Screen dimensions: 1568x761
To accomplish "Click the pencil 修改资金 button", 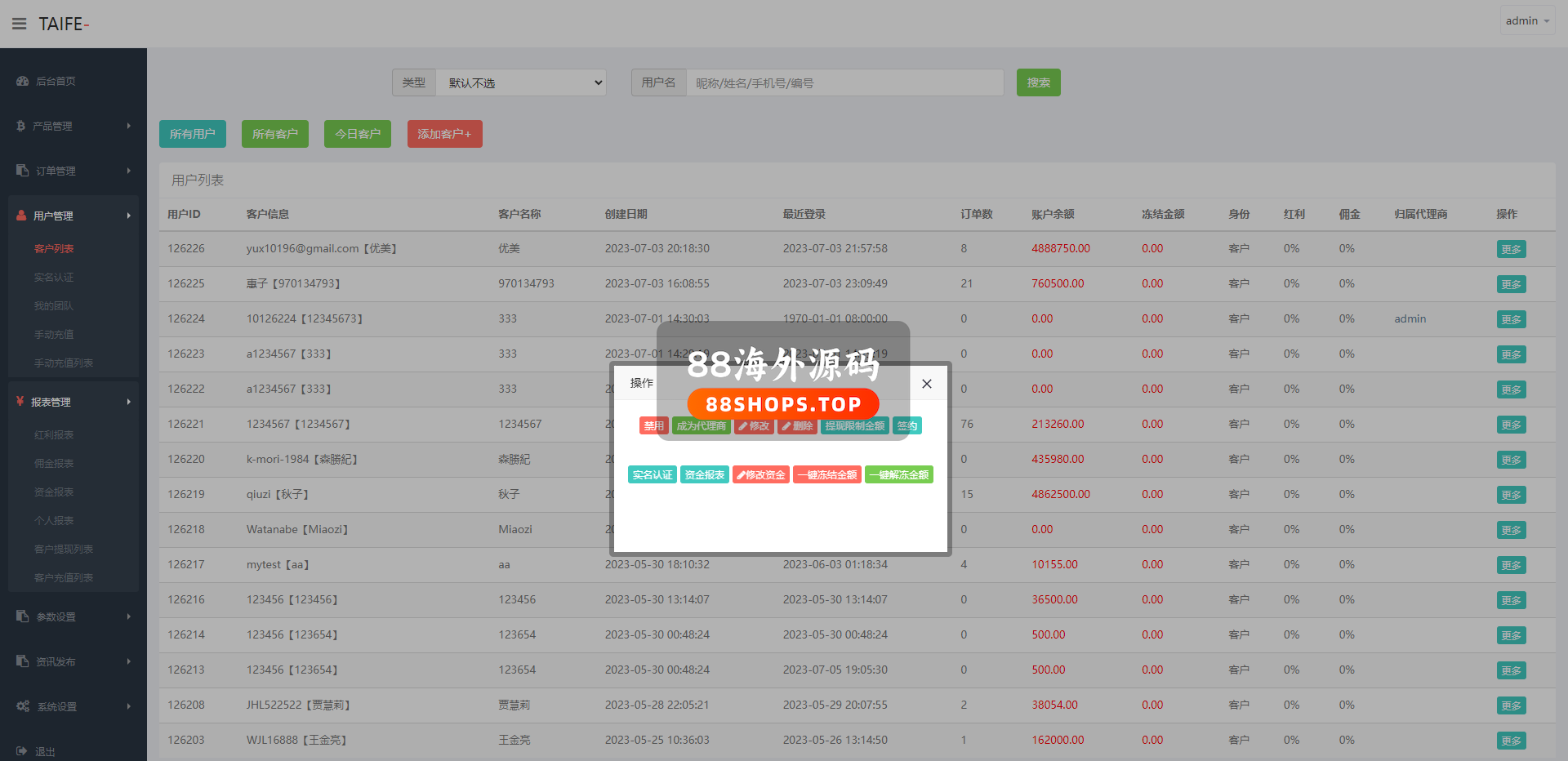I will coord(760,474).
